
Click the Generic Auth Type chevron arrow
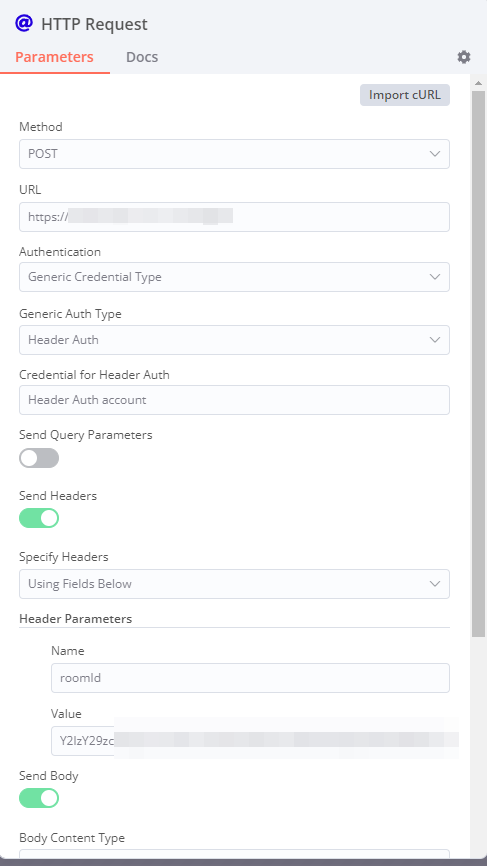pyautogui.click(x=435, y=340)
